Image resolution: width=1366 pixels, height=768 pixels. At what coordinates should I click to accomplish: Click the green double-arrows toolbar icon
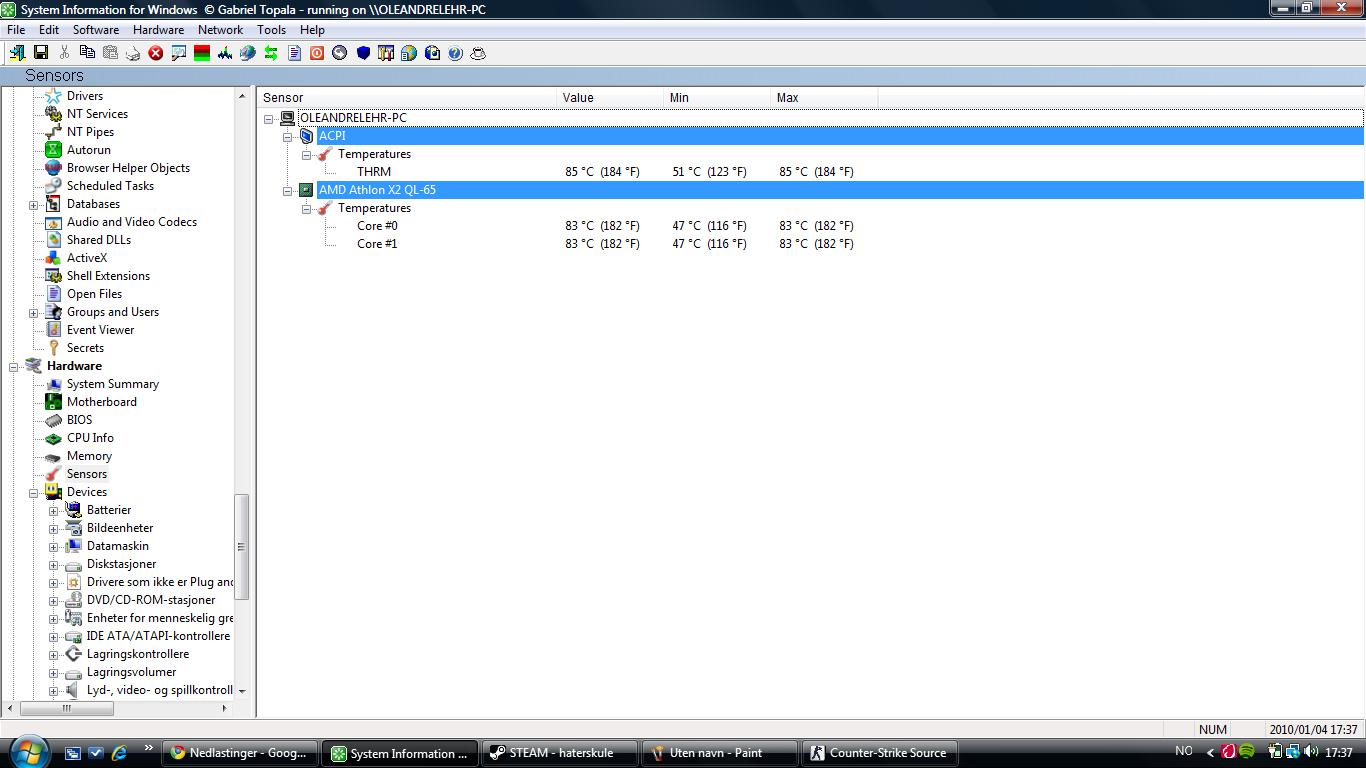click(271, 53)
